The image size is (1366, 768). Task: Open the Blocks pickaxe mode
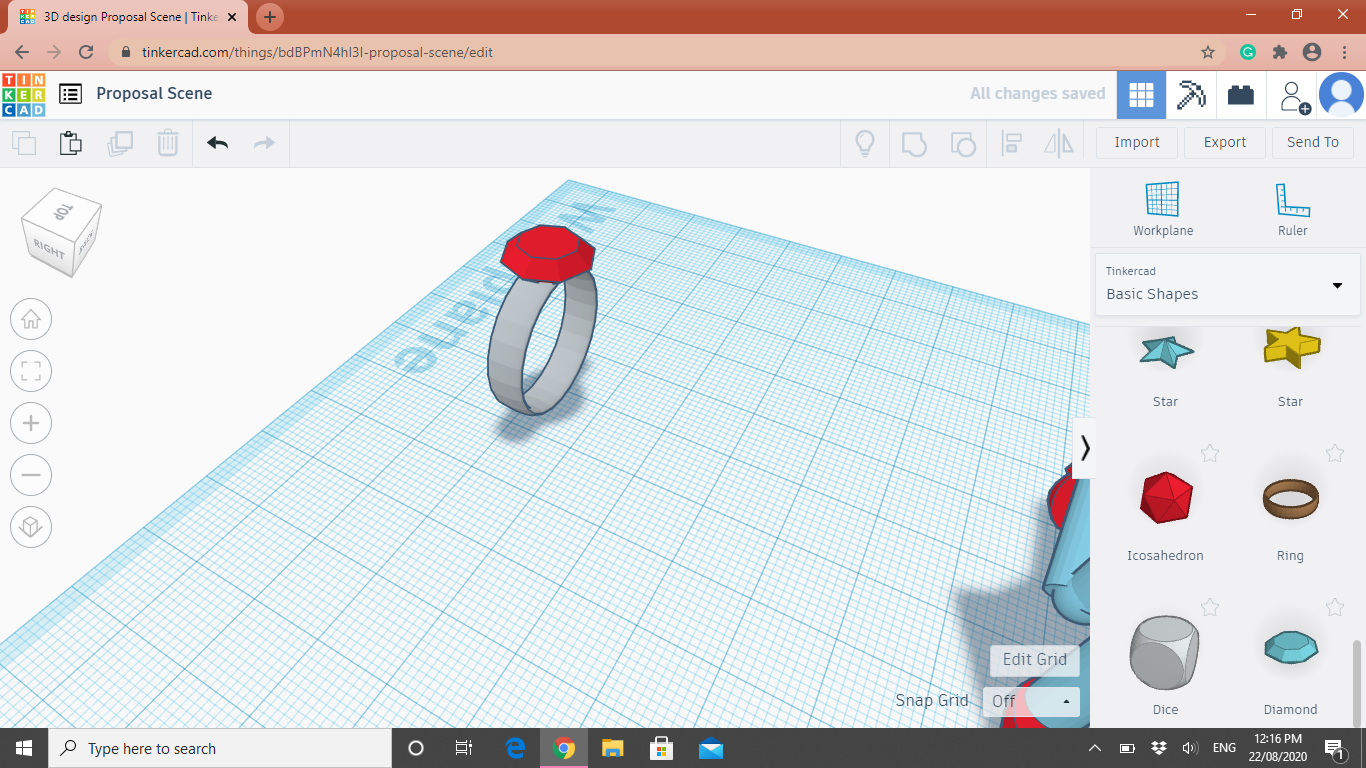pos(1191,95)
